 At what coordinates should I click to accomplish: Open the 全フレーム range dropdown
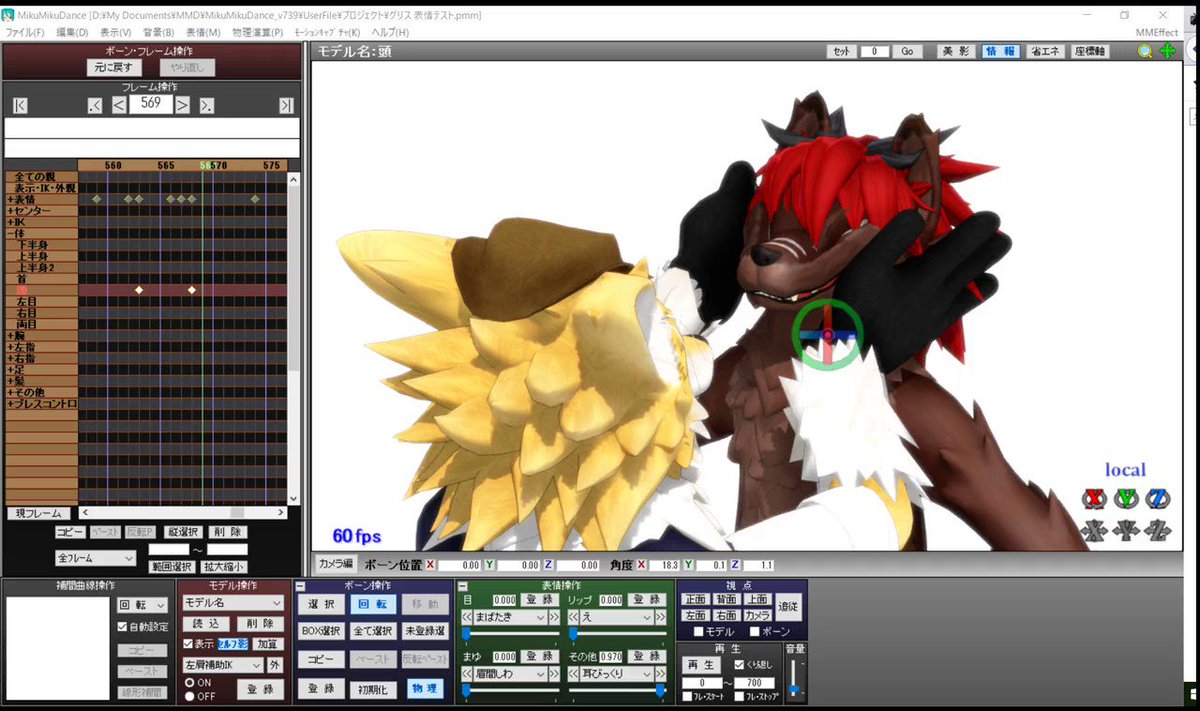pos(95,558)
